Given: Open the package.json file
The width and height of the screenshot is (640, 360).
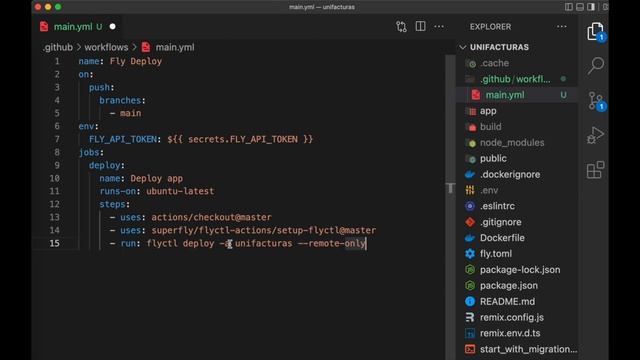Looking at the screenshot, I should tap(509, 286).
